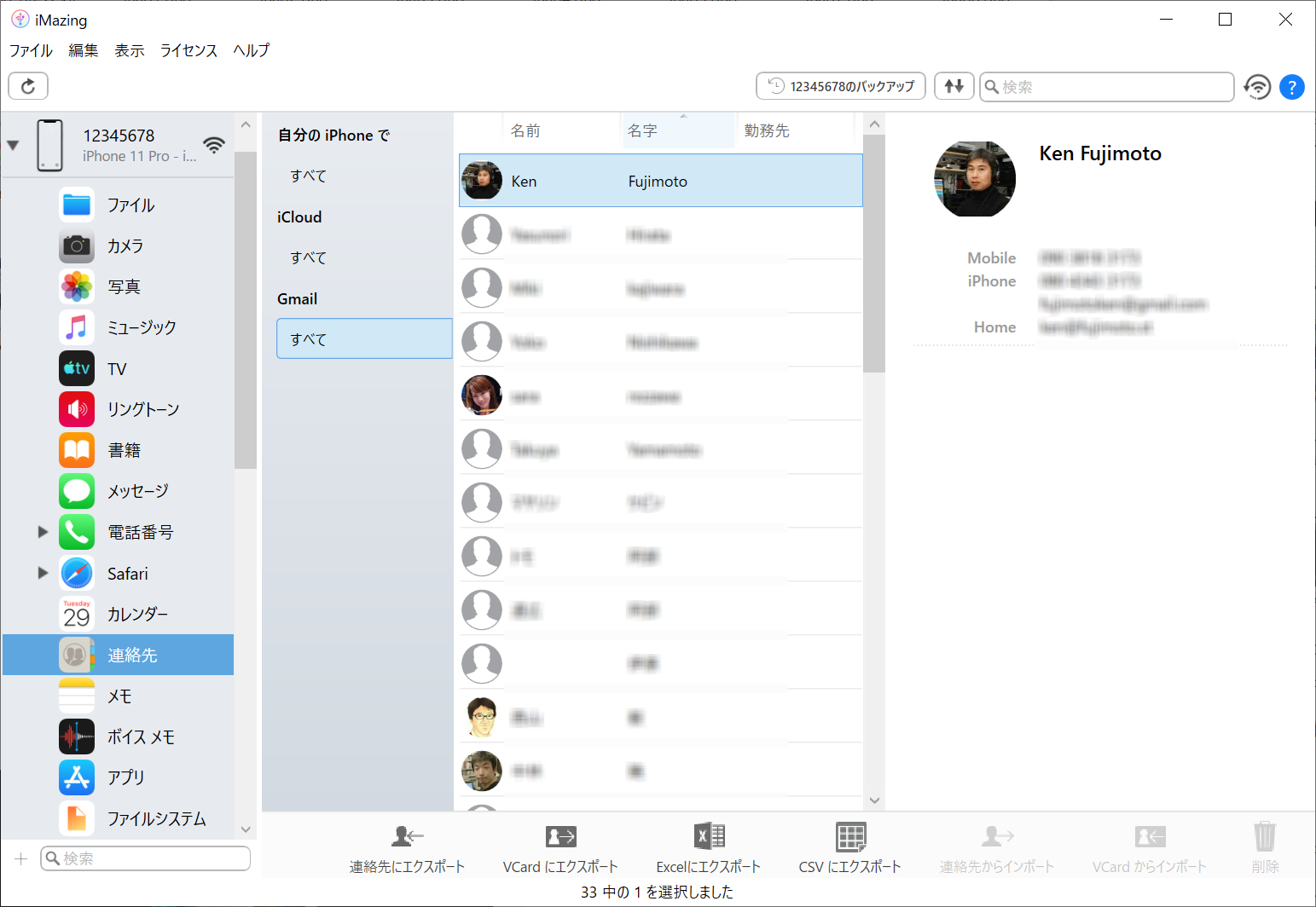Image resolution: width=1316 pixels, height=907 pixels.
Task: Click 連絡先からインポート button
Action: click(x=997, y=849)
